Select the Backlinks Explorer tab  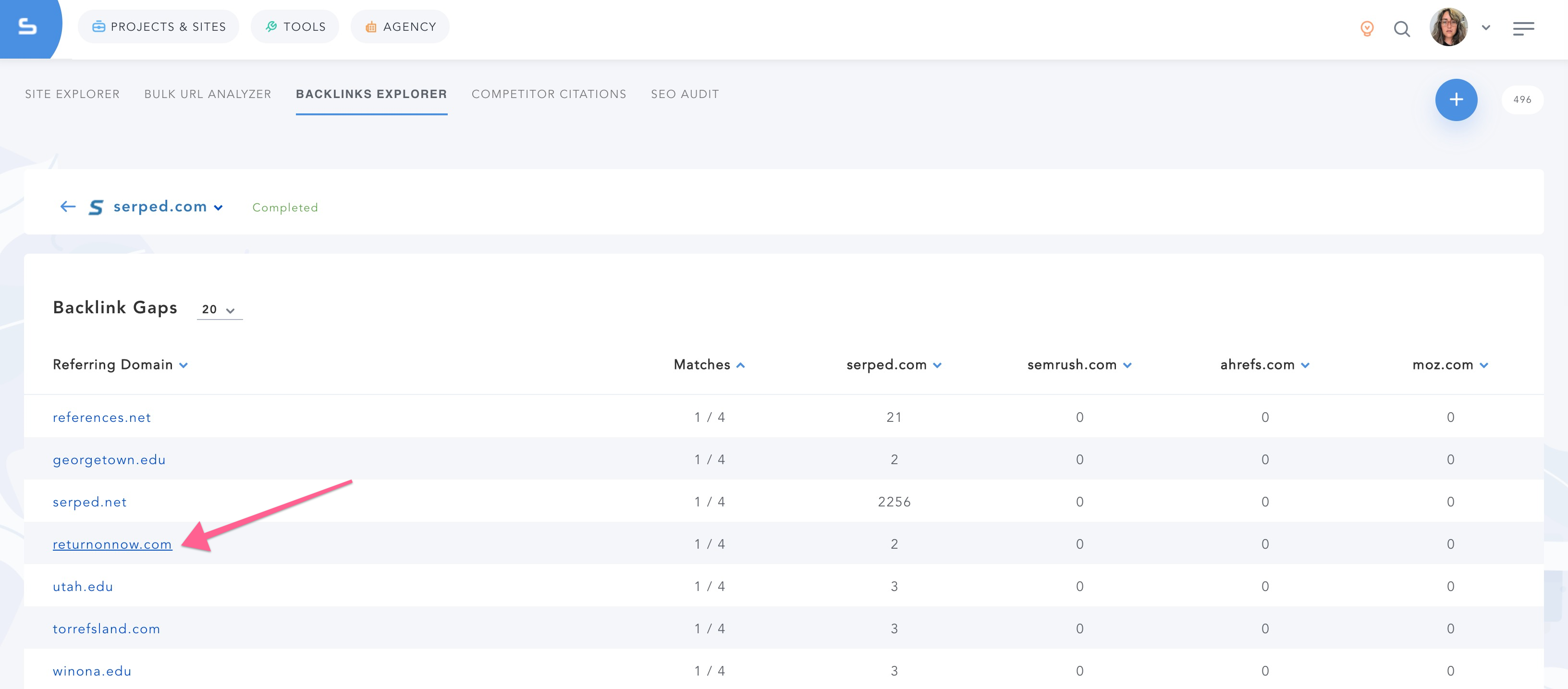pyautogui.click(x=371, y=94)
